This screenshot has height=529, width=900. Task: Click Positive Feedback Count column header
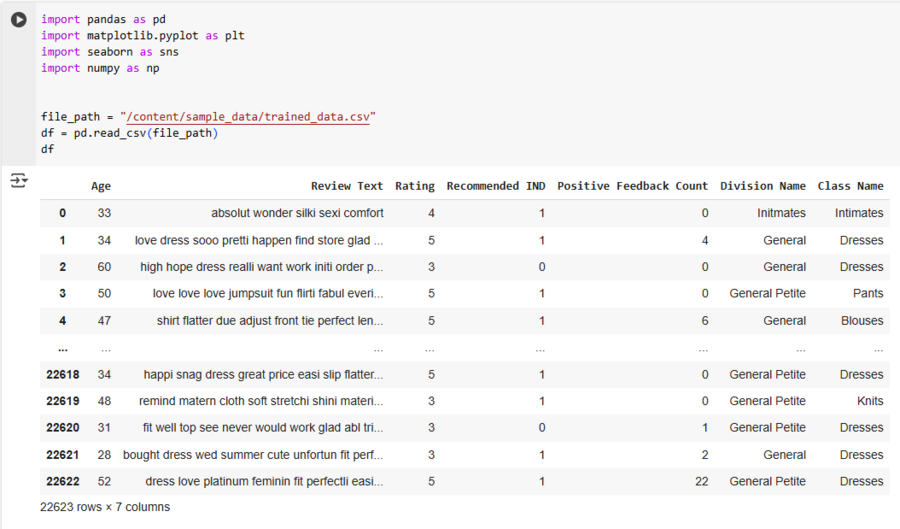click(x=632, y=186)
